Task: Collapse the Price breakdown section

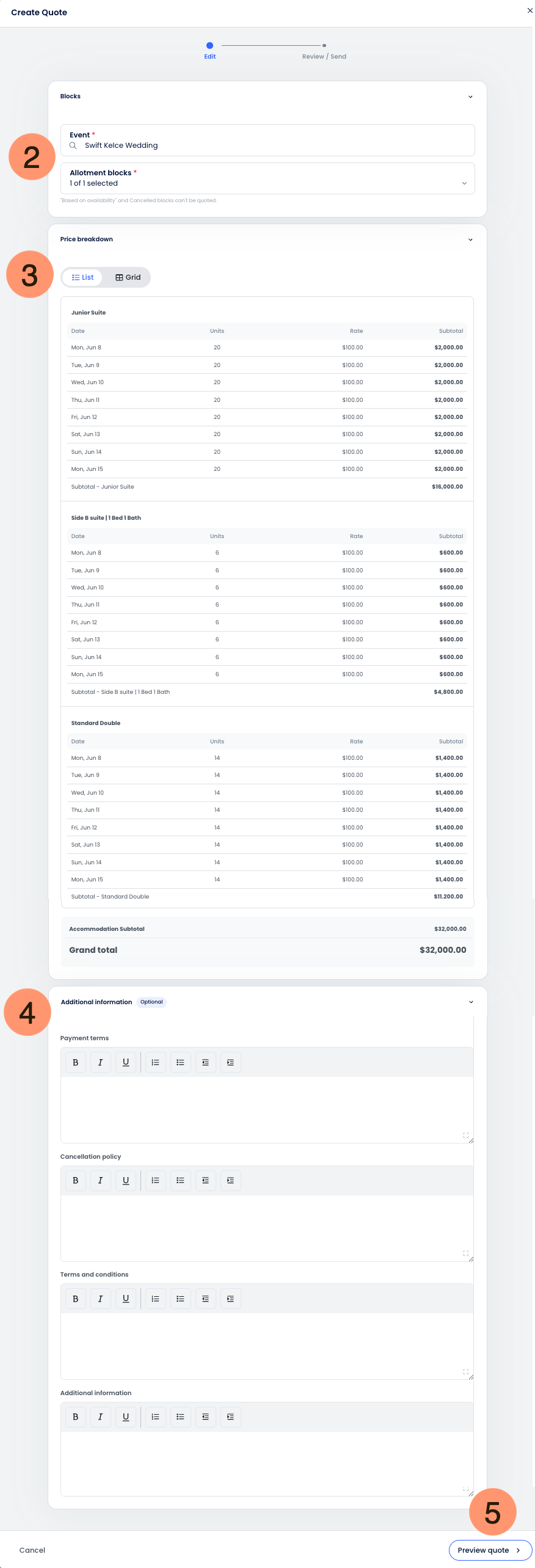Action: [x=470, y=239]
